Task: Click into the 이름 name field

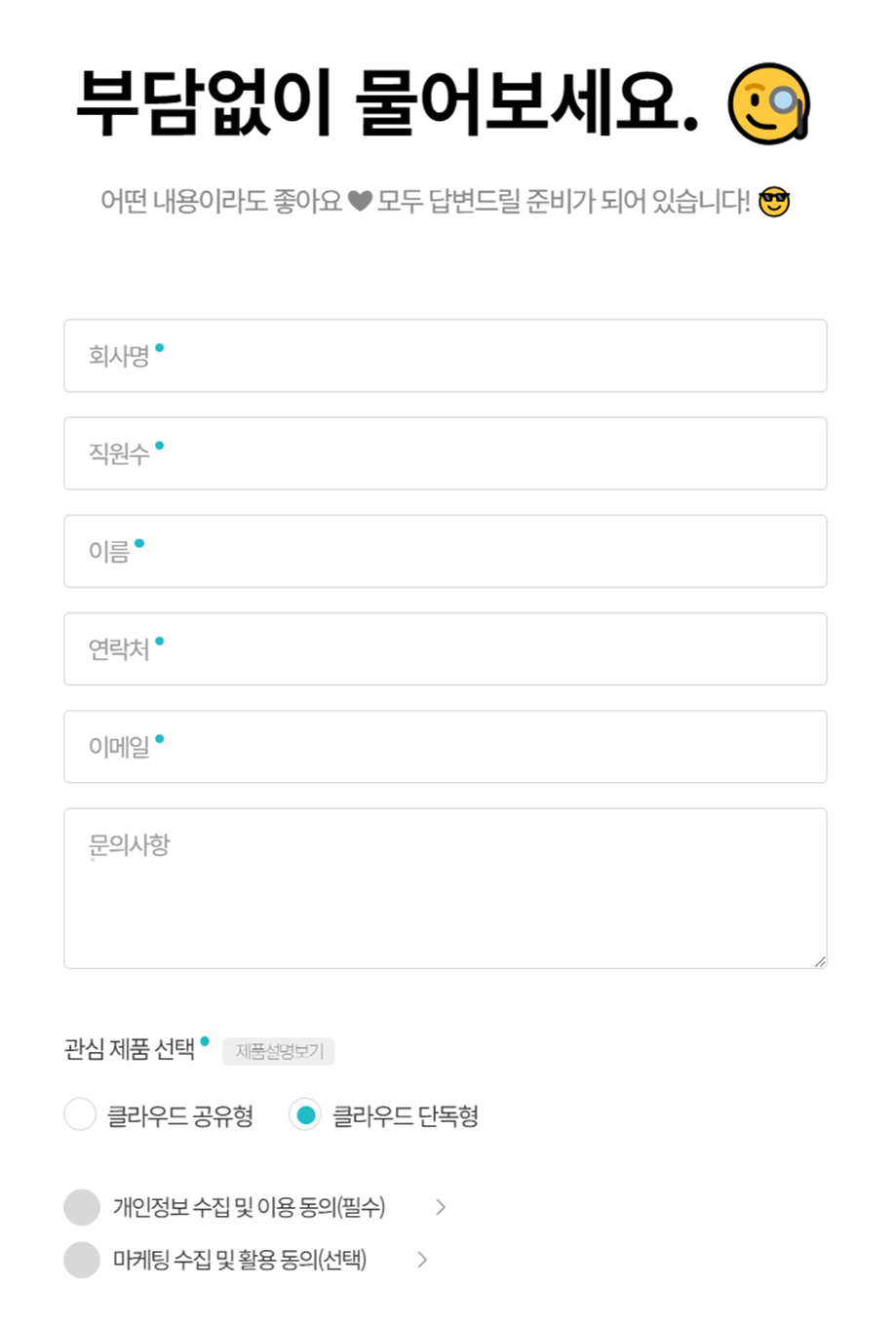Action: 445,551
